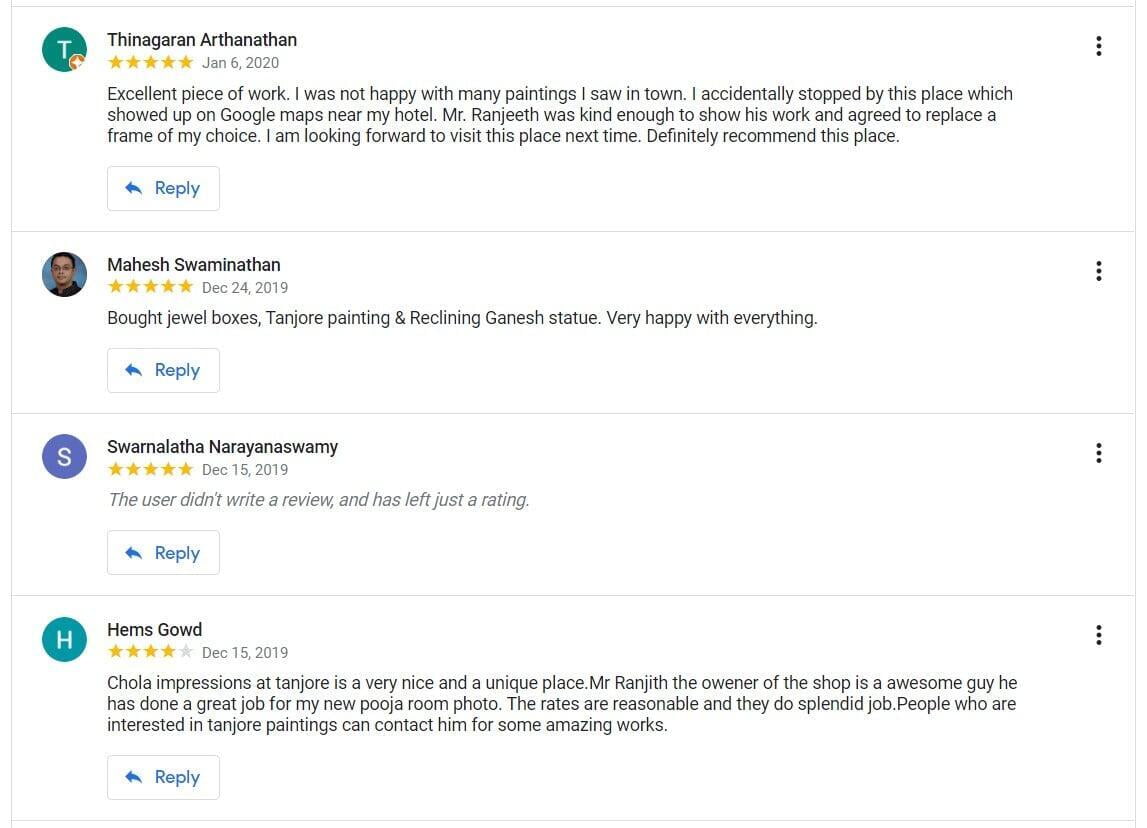
Task: Reply to Hems Gowd's review
Action: click(x=163, y=777)
